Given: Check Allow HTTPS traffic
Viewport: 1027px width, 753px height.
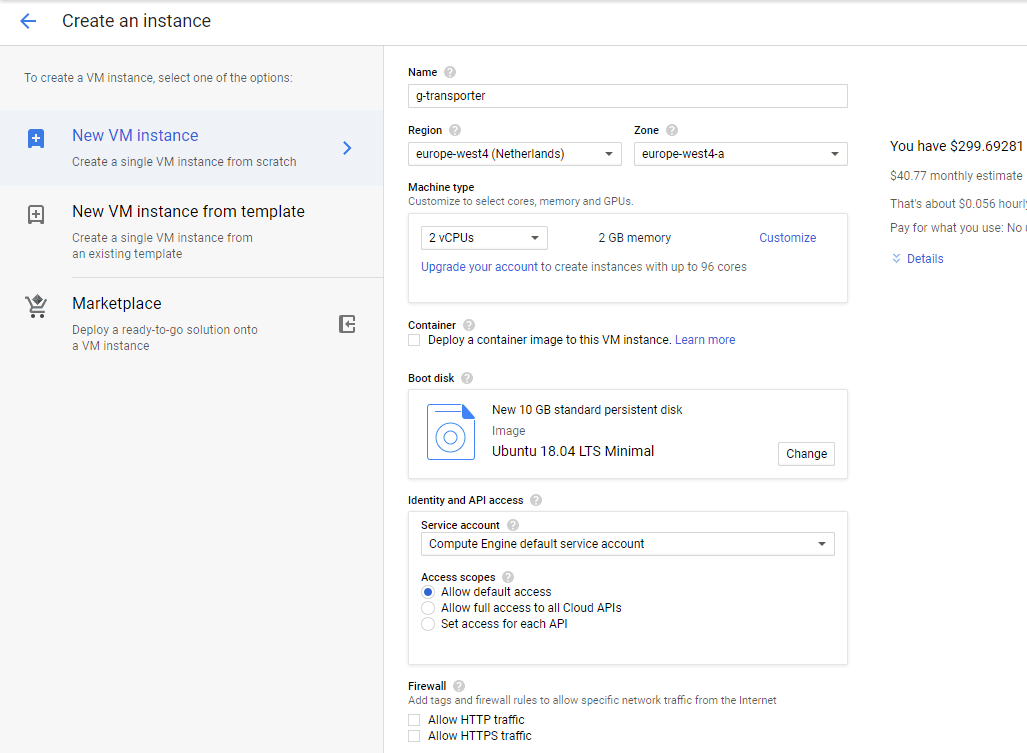Looking at the screenshot, I should click(x=414, y=736).
